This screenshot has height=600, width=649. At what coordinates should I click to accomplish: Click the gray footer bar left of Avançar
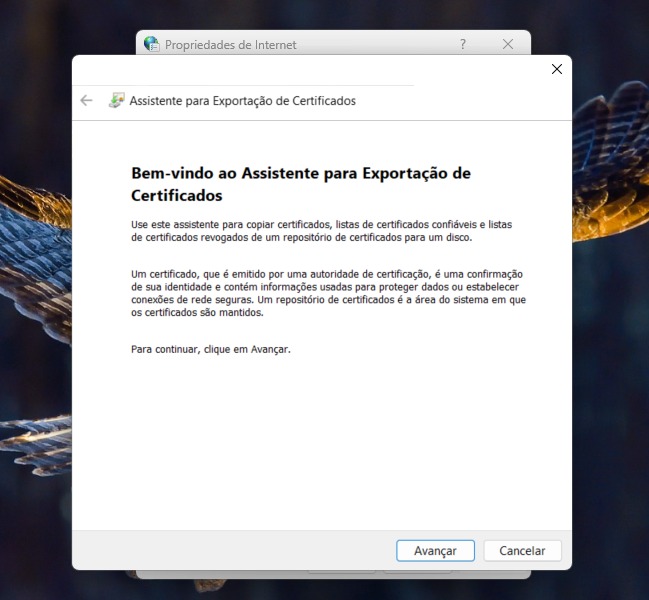(230, 550)
